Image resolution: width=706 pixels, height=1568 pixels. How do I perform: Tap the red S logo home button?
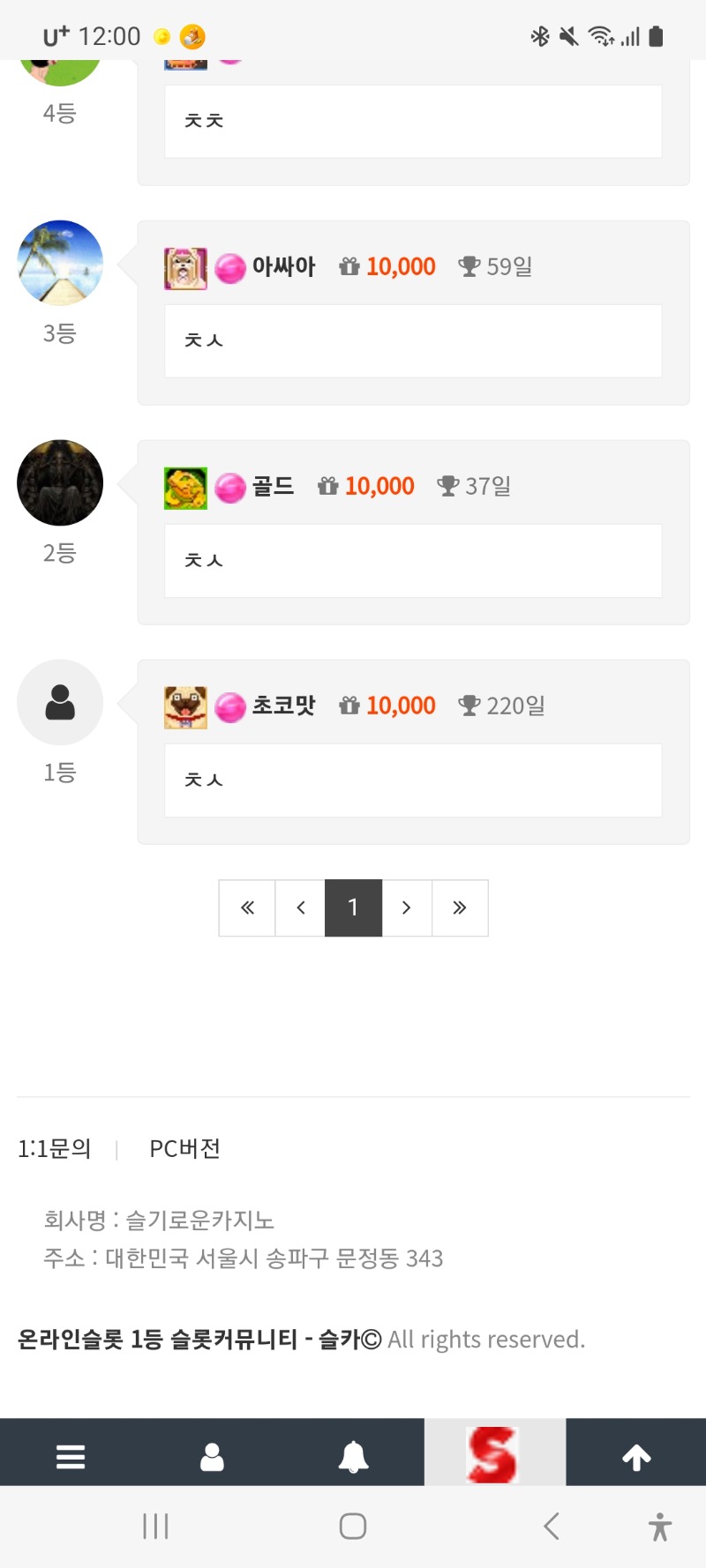tap(494, 1453)
